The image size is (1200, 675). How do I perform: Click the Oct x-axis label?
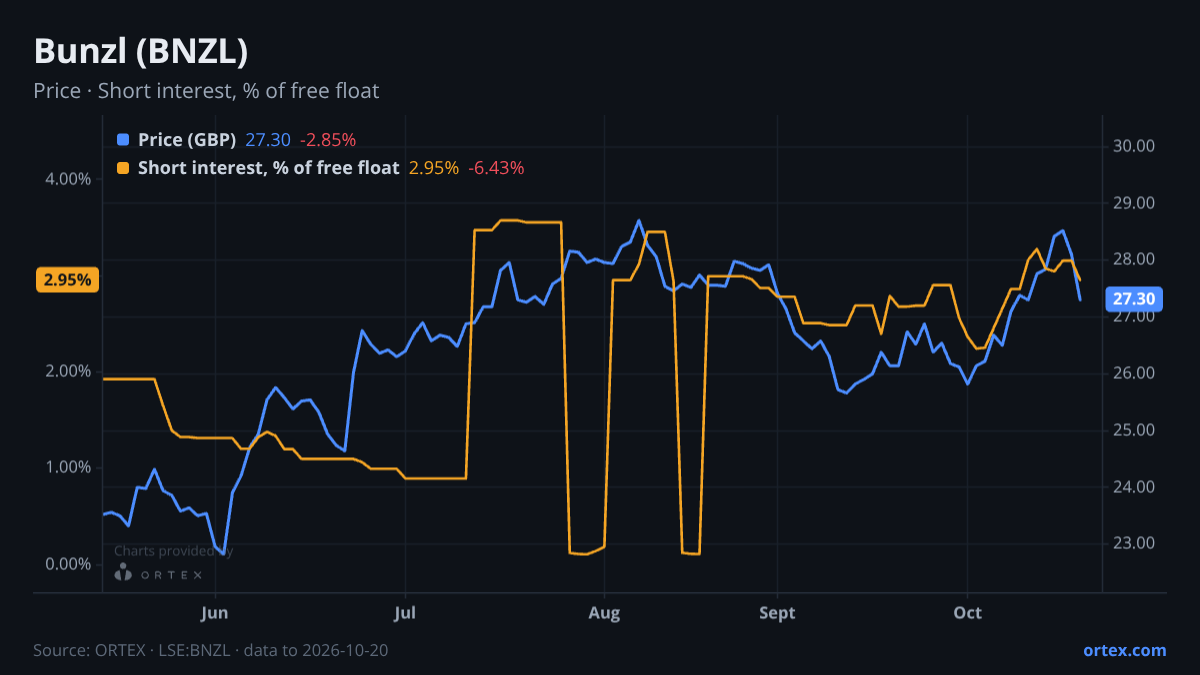(967, 612)
